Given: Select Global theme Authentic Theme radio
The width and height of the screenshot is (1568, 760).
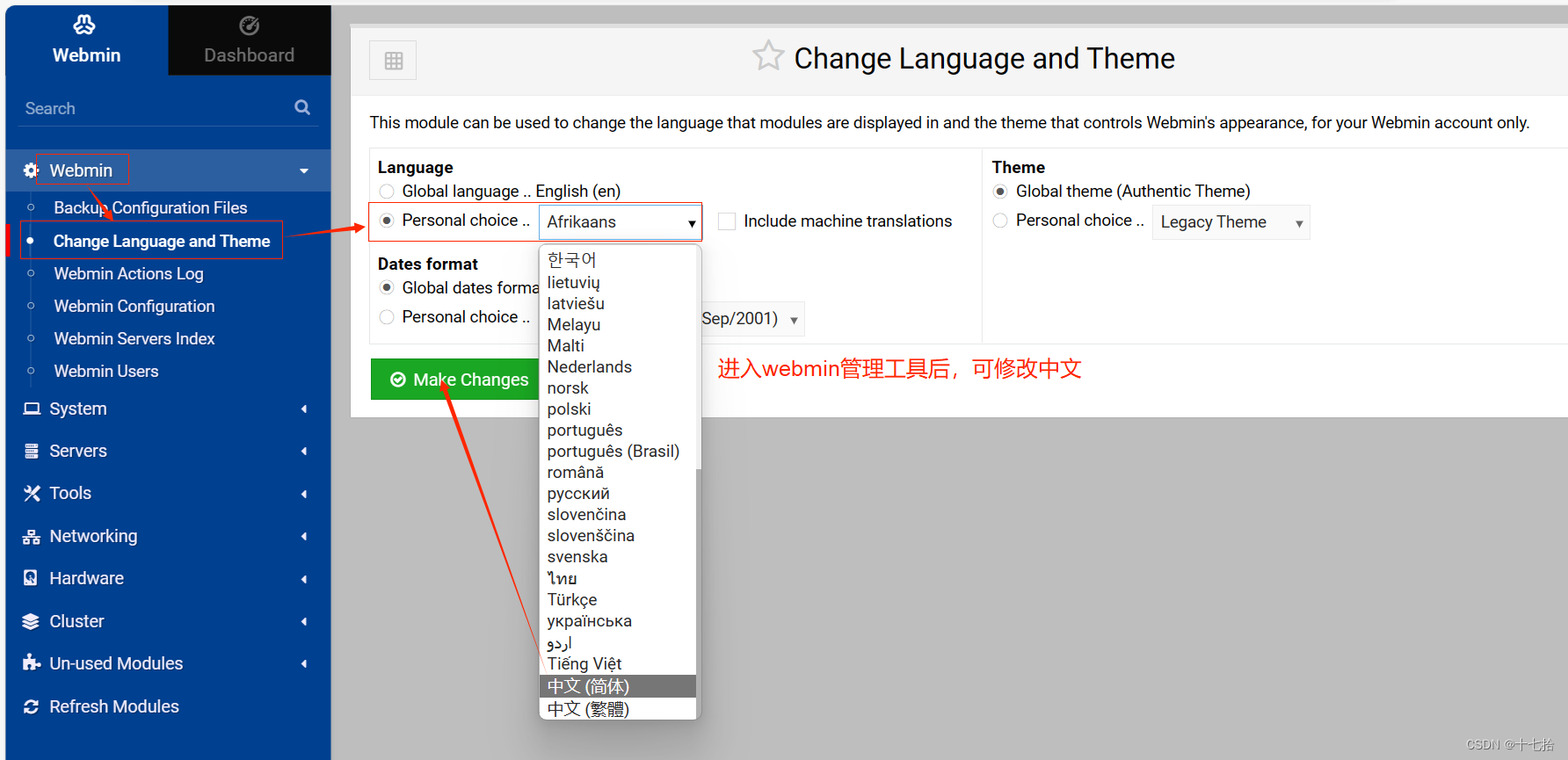Looking at the screenshot, I should click(1000, 192).
